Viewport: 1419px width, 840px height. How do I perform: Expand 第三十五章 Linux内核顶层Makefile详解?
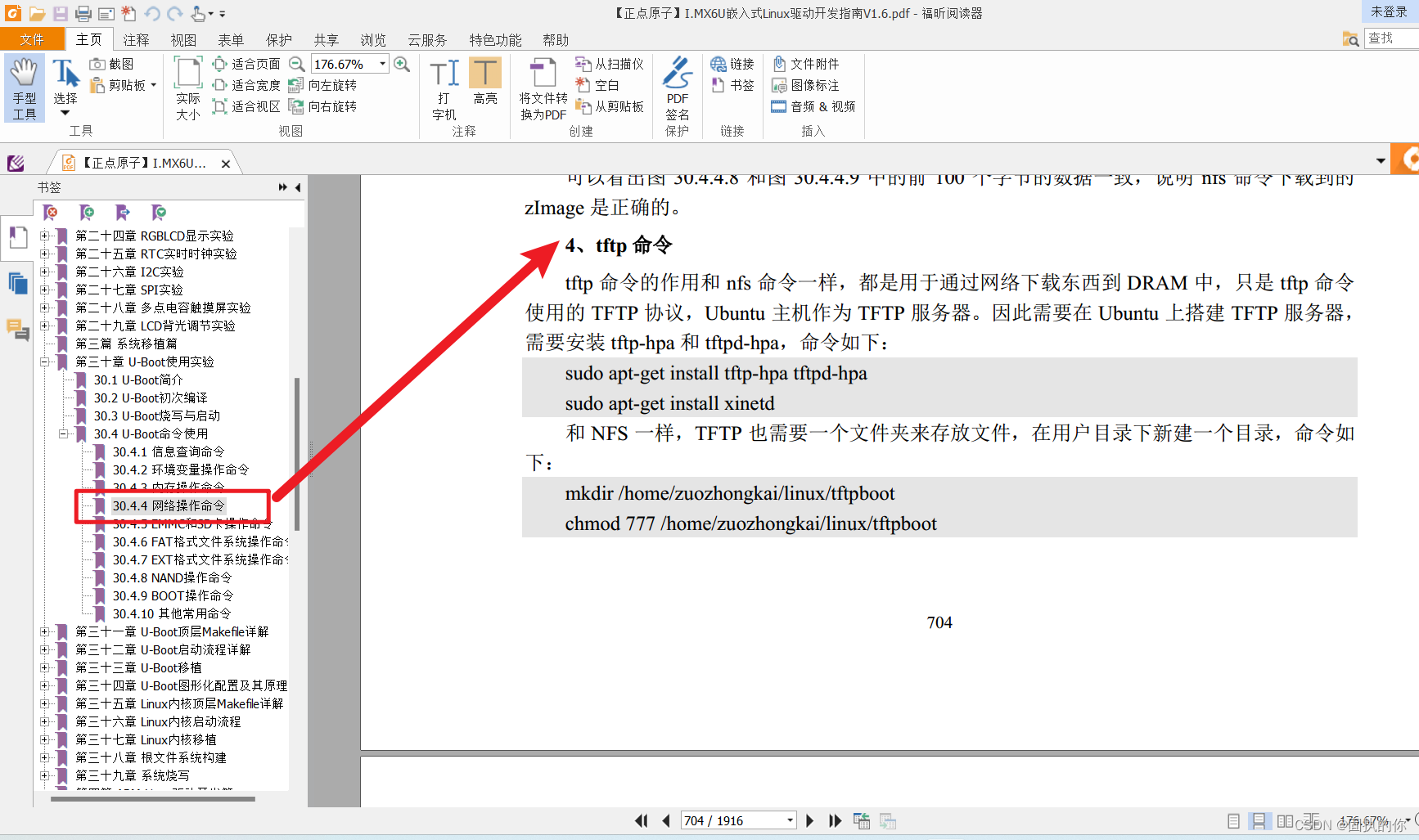click(x=45, y=703)
